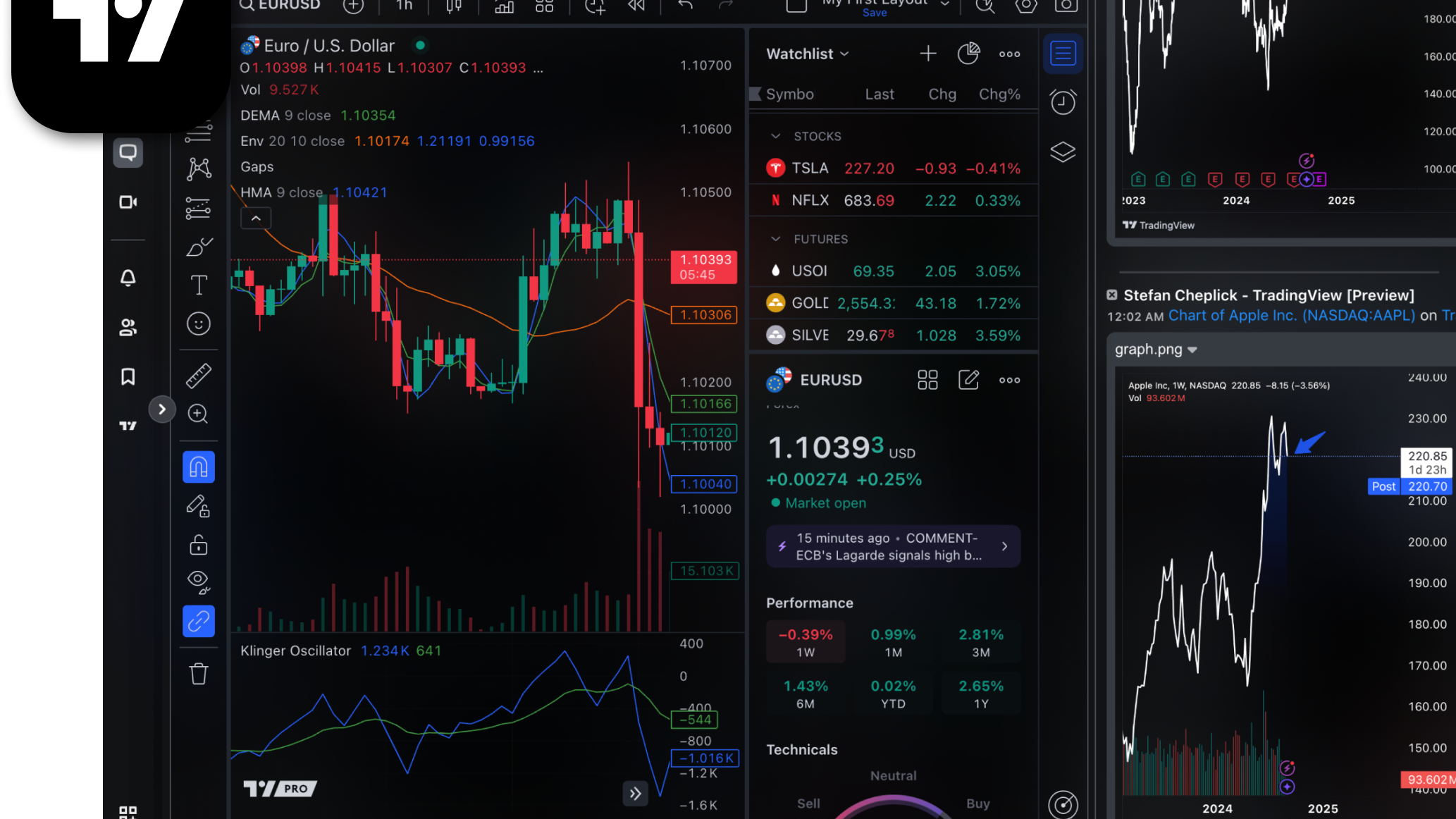Select the USOIL row in the watchlist
This screenshot has width=1456, height=819.
click(x=893, y=271)
